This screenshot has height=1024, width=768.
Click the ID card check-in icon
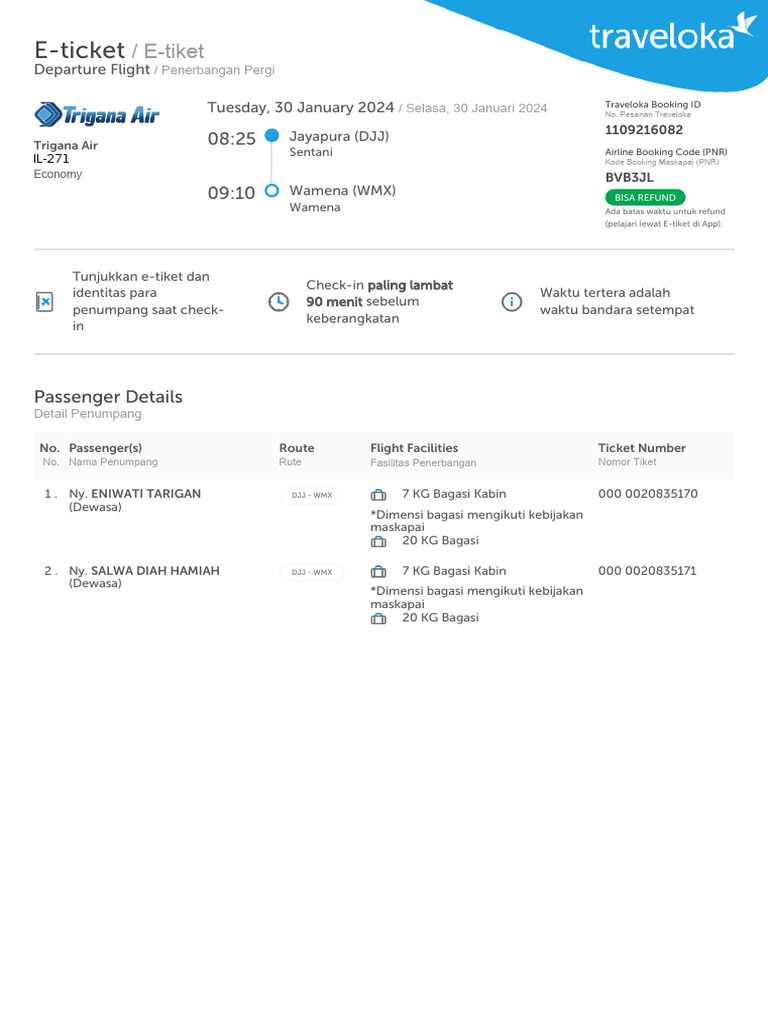click(x=44, y=301)
